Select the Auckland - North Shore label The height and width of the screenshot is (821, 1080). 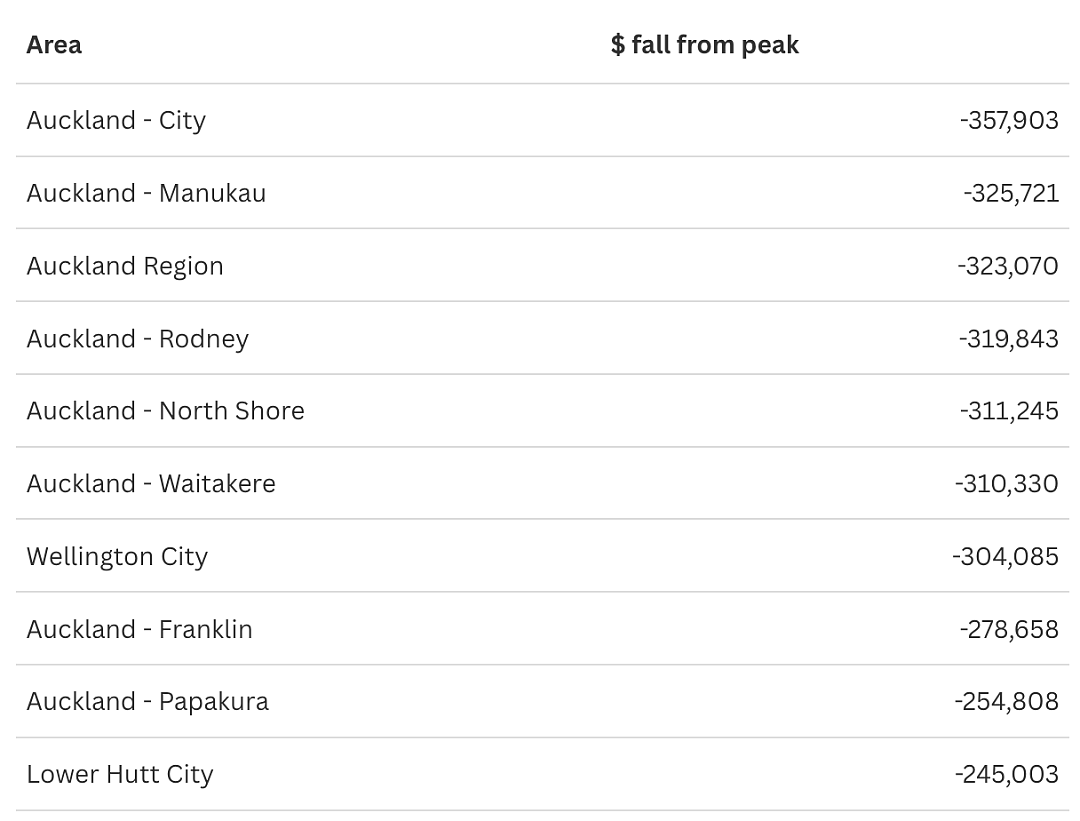point(165,411)
